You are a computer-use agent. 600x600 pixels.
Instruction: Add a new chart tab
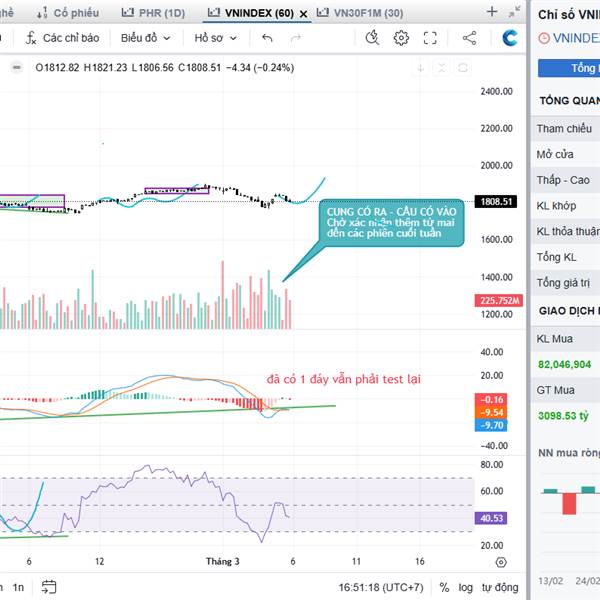(x=491, y=12)
